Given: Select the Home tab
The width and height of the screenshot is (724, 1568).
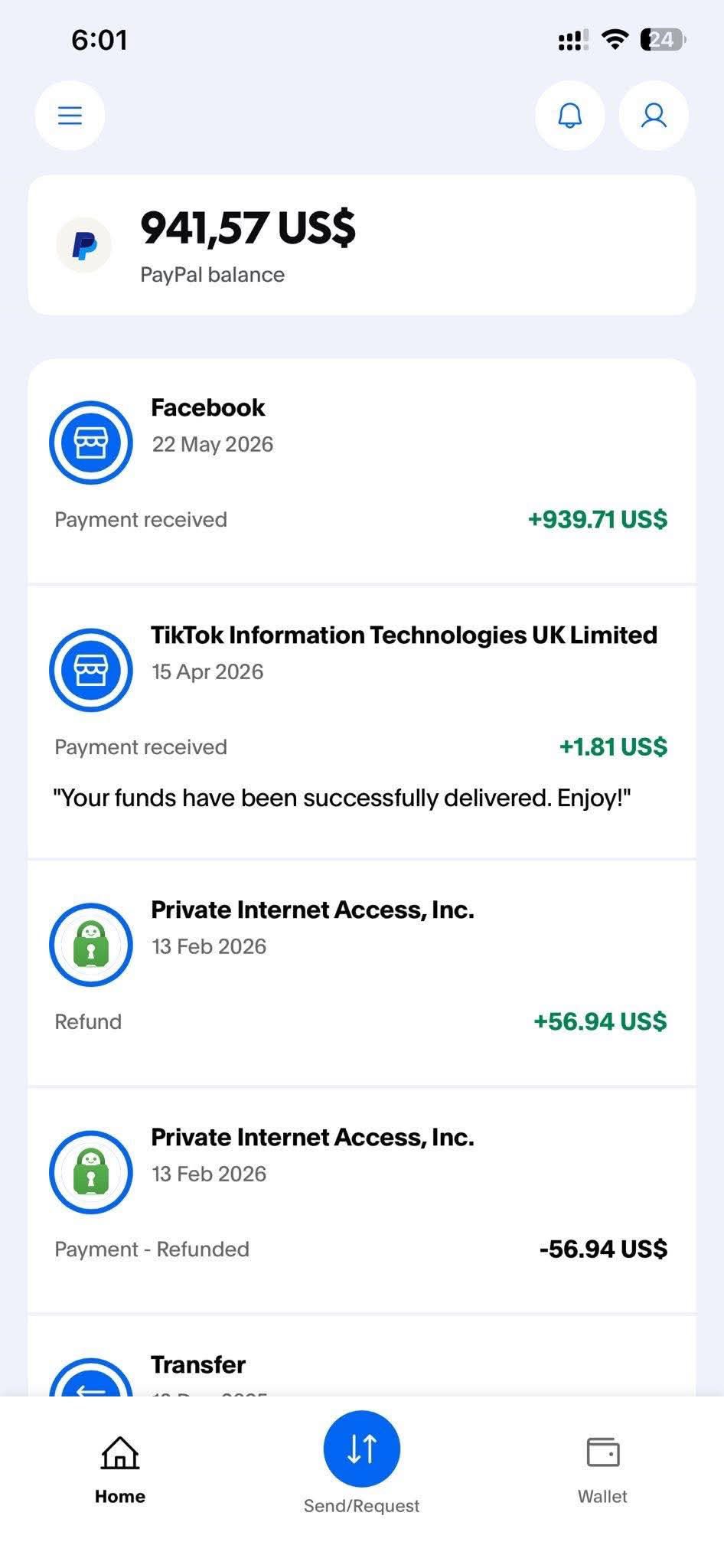Looking at the screenshot, I should click(x=120, y=1471).
